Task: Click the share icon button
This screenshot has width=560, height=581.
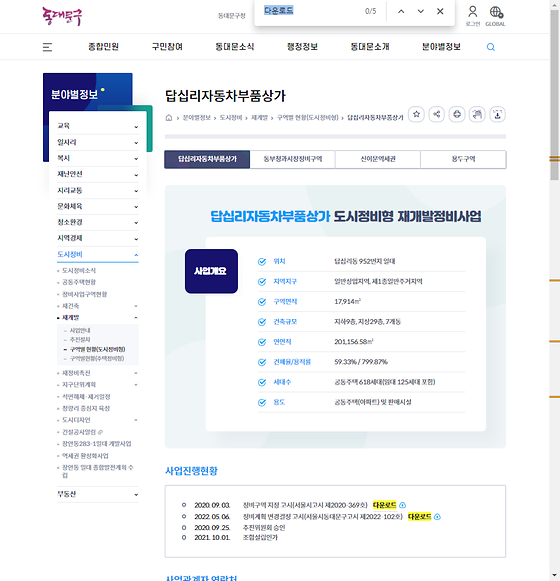Action: pyautogui.click(x=437, y=114)
